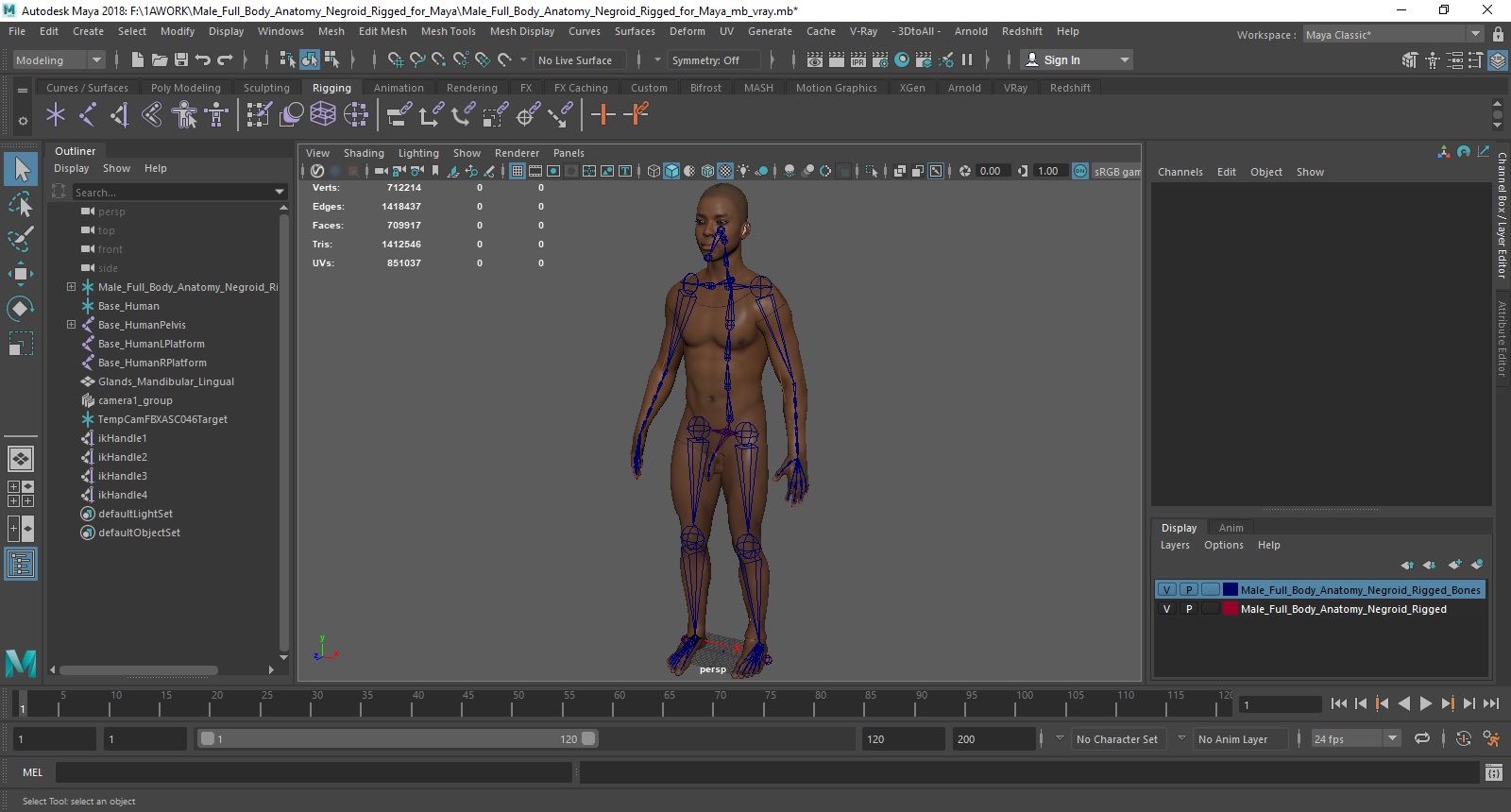Click the blue color swatch of Rigged_Bones layer
The image size is (1511, 812).
click(1231, 589)
